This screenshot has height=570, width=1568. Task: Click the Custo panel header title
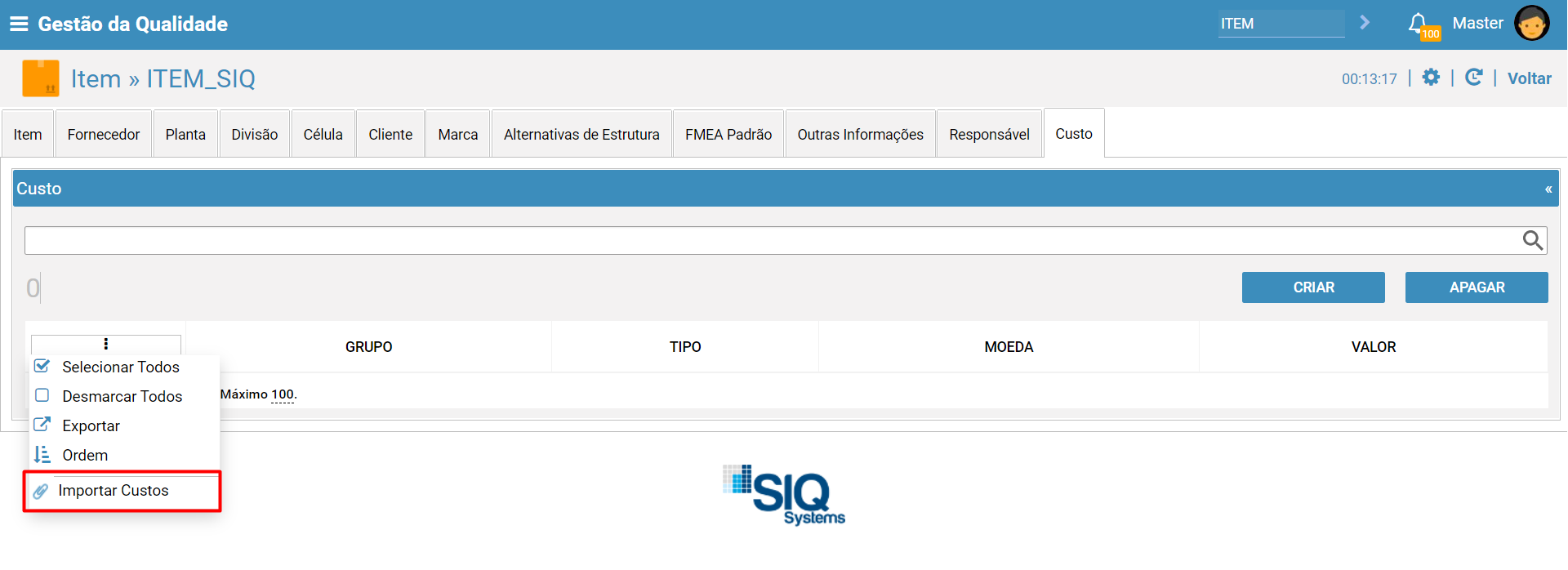coord(39,189)
